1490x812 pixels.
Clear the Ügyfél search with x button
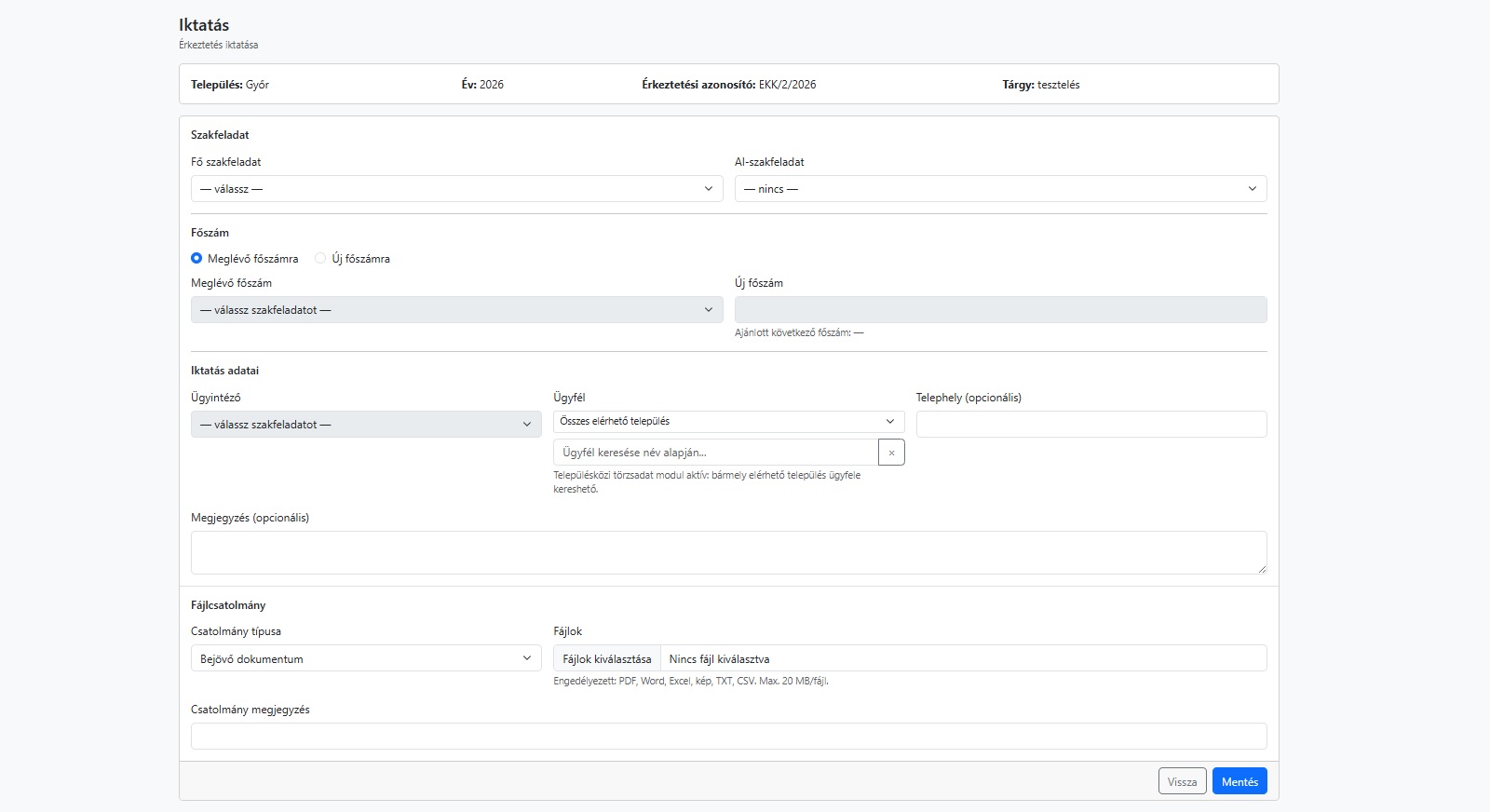click(x=891, y=453)
